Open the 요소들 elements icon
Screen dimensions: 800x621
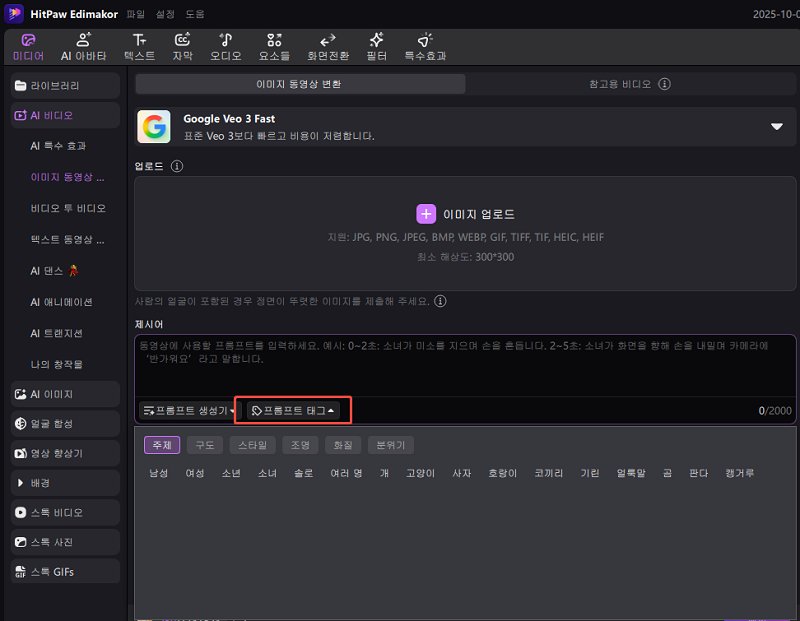[x=274, y=40]
